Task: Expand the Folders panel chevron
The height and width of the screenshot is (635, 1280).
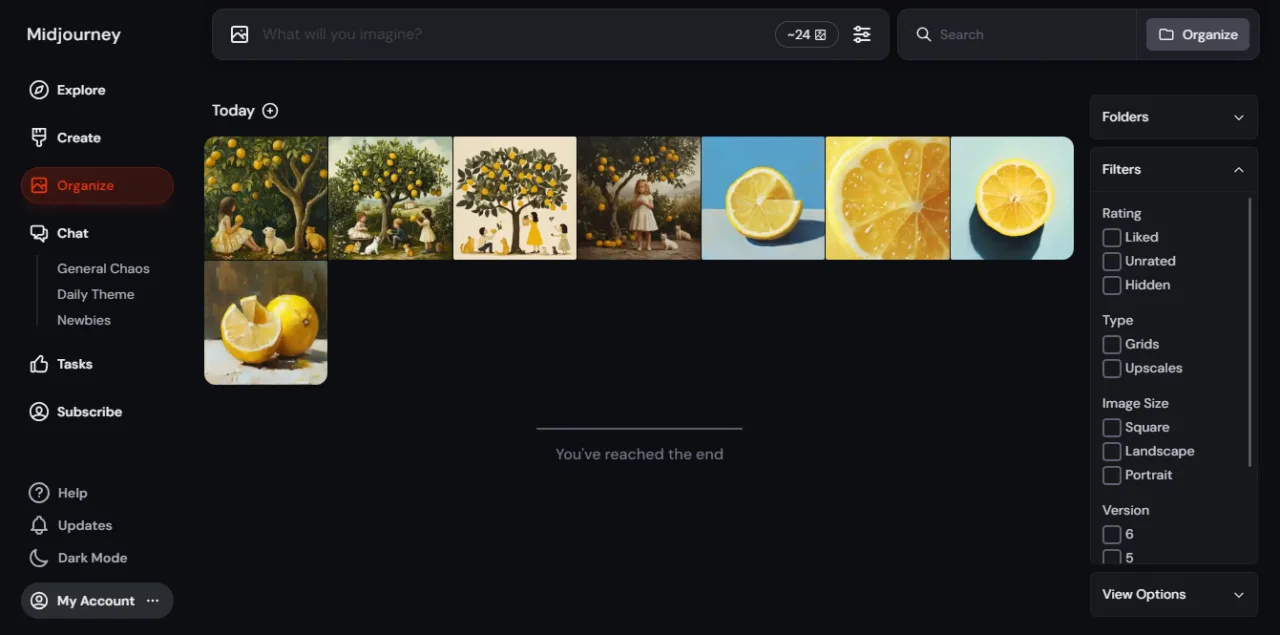Action: 1239,117
